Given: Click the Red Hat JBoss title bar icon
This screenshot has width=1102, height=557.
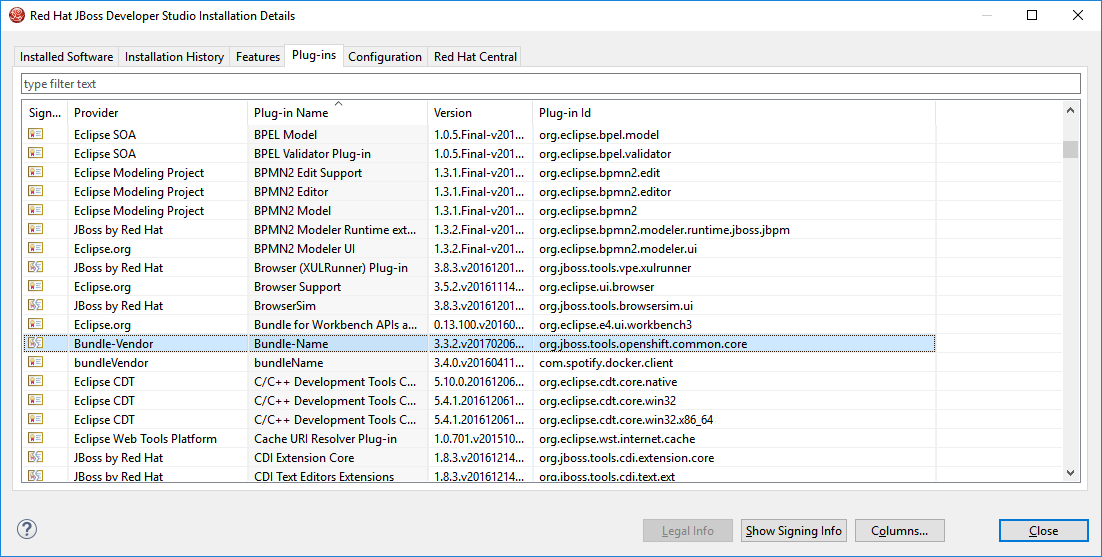Looking at the screenshot, I should 17,15.
